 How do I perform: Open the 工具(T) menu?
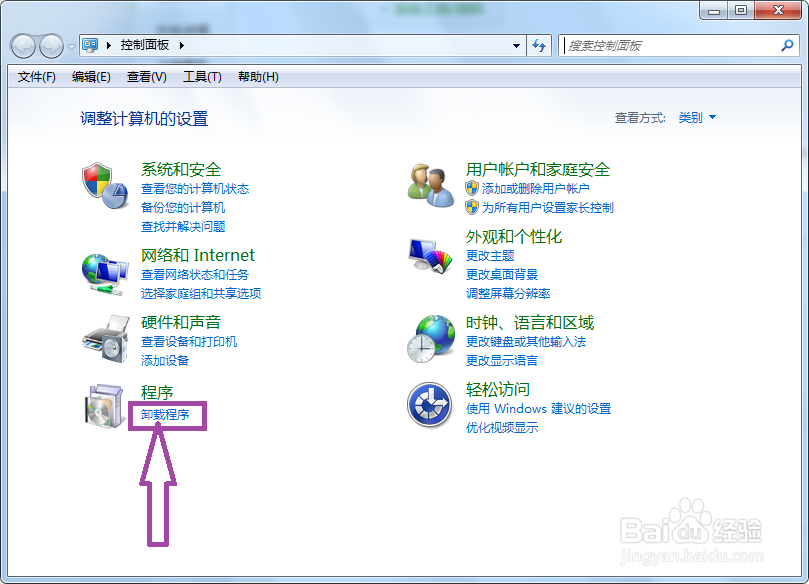(202, 77)
